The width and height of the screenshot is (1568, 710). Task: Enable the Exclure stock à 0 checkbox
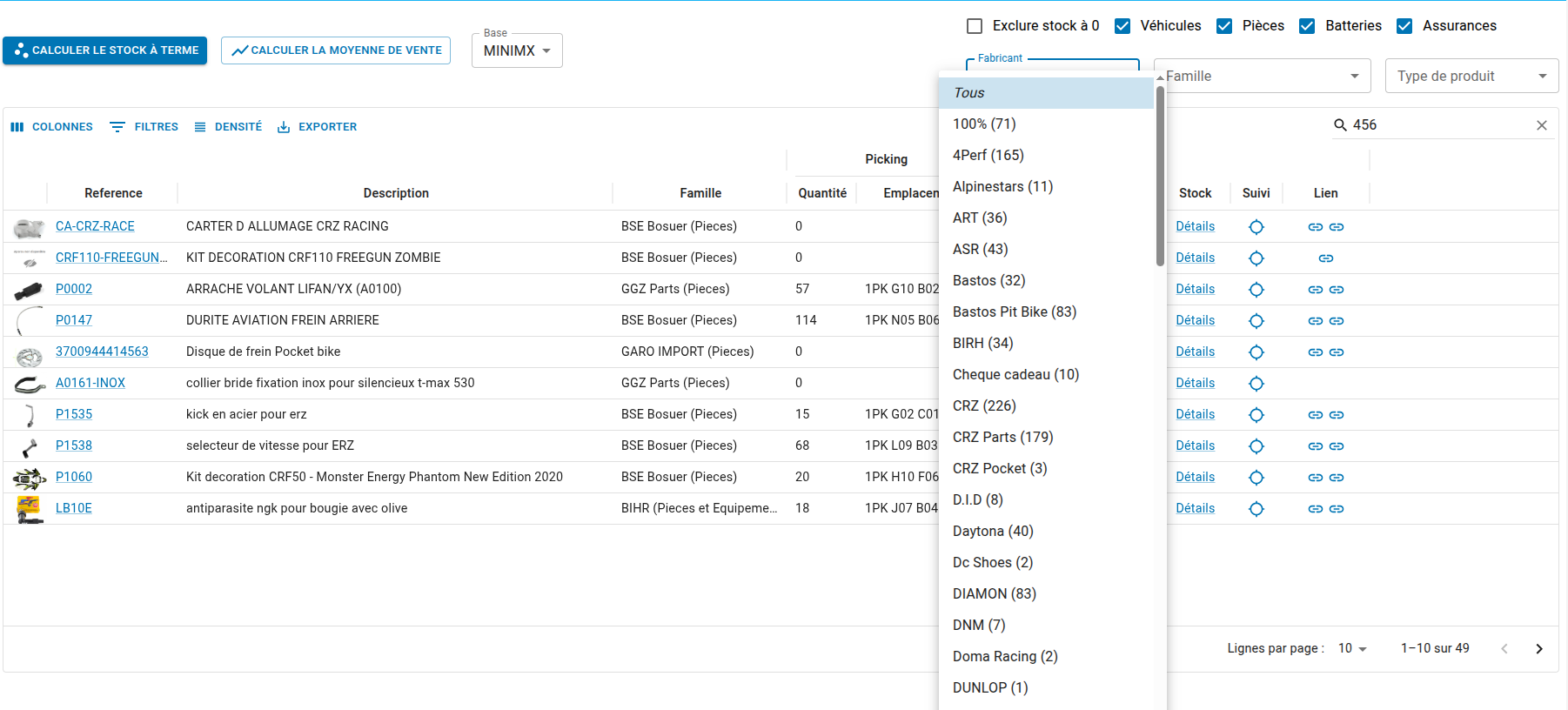tap(975, 26)
